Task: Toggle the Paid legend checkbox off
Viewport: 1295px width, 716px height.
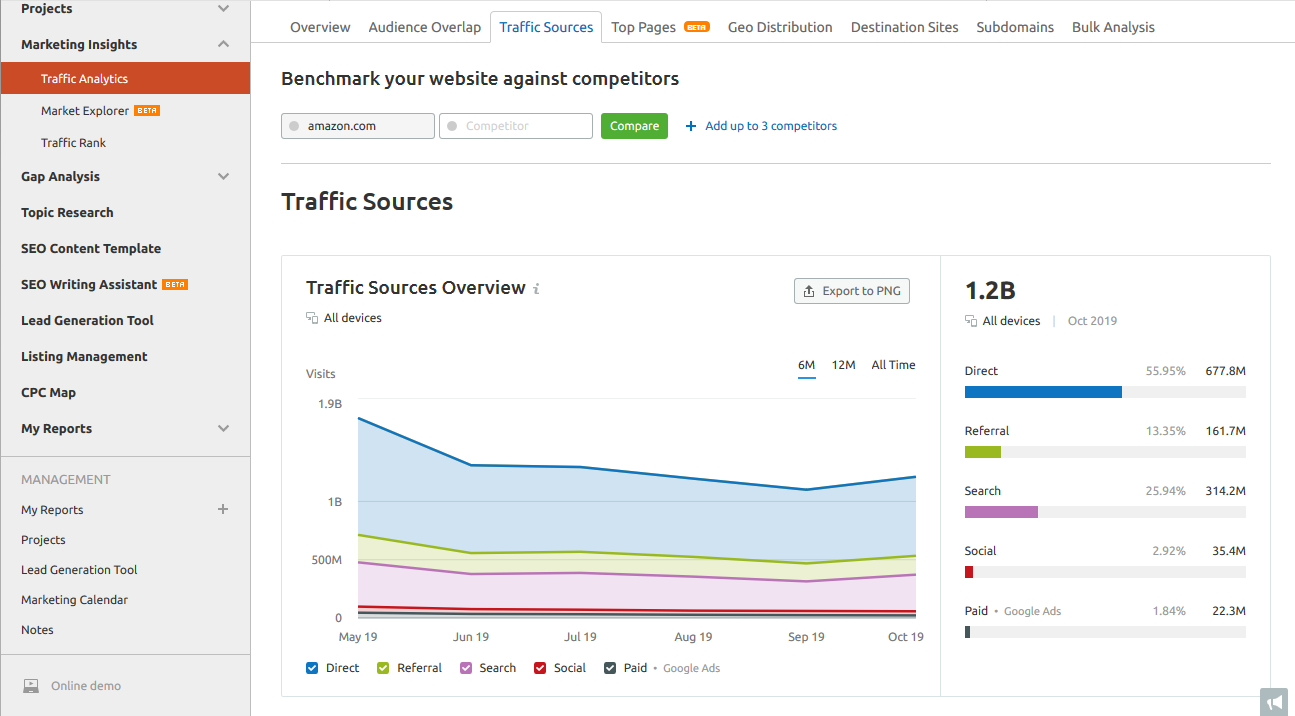Action: pos(608,667)
